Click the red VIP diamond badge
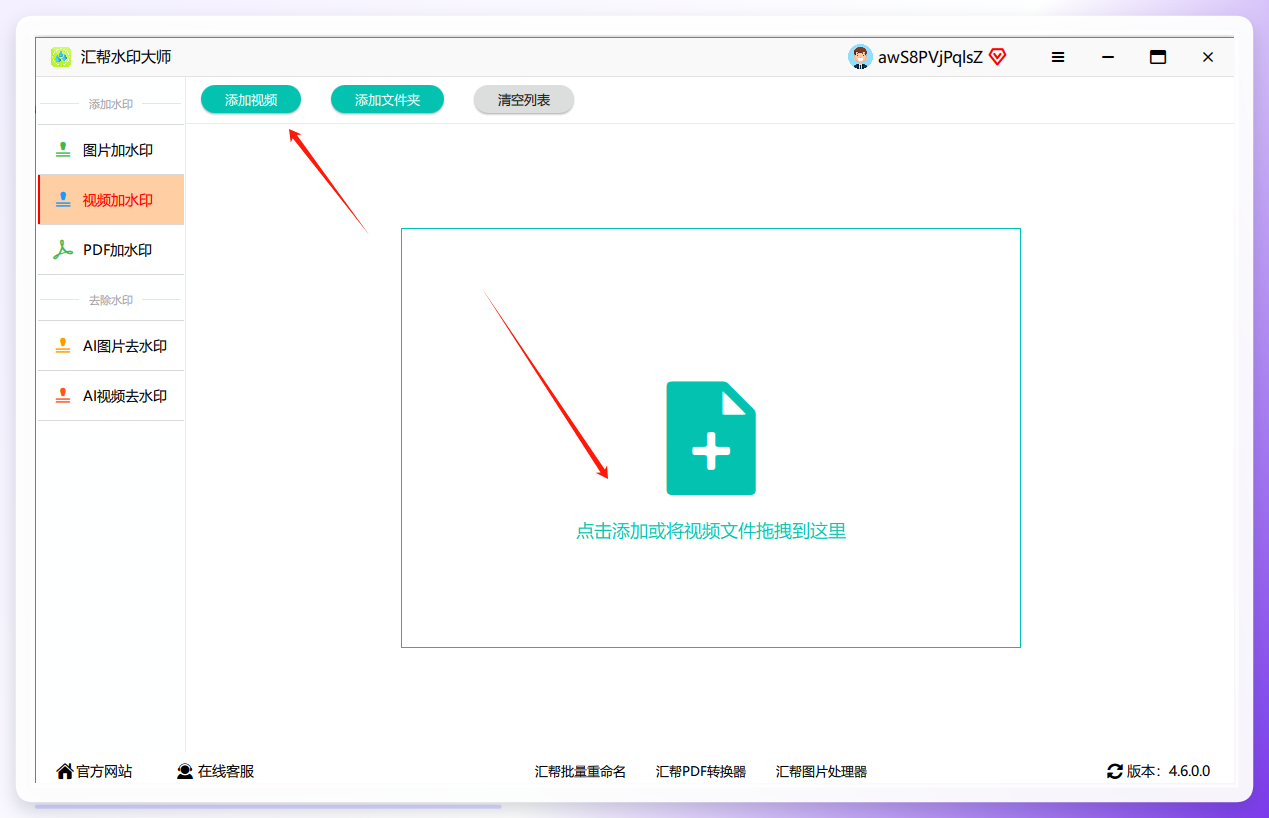 tap(997, 57)
